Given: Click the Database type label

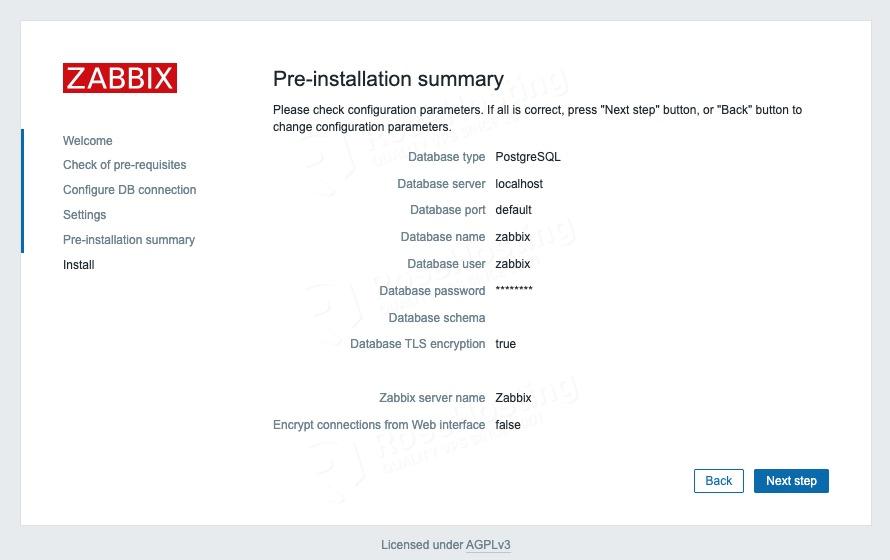Looking at the screenshot, I should click(447, 157).
